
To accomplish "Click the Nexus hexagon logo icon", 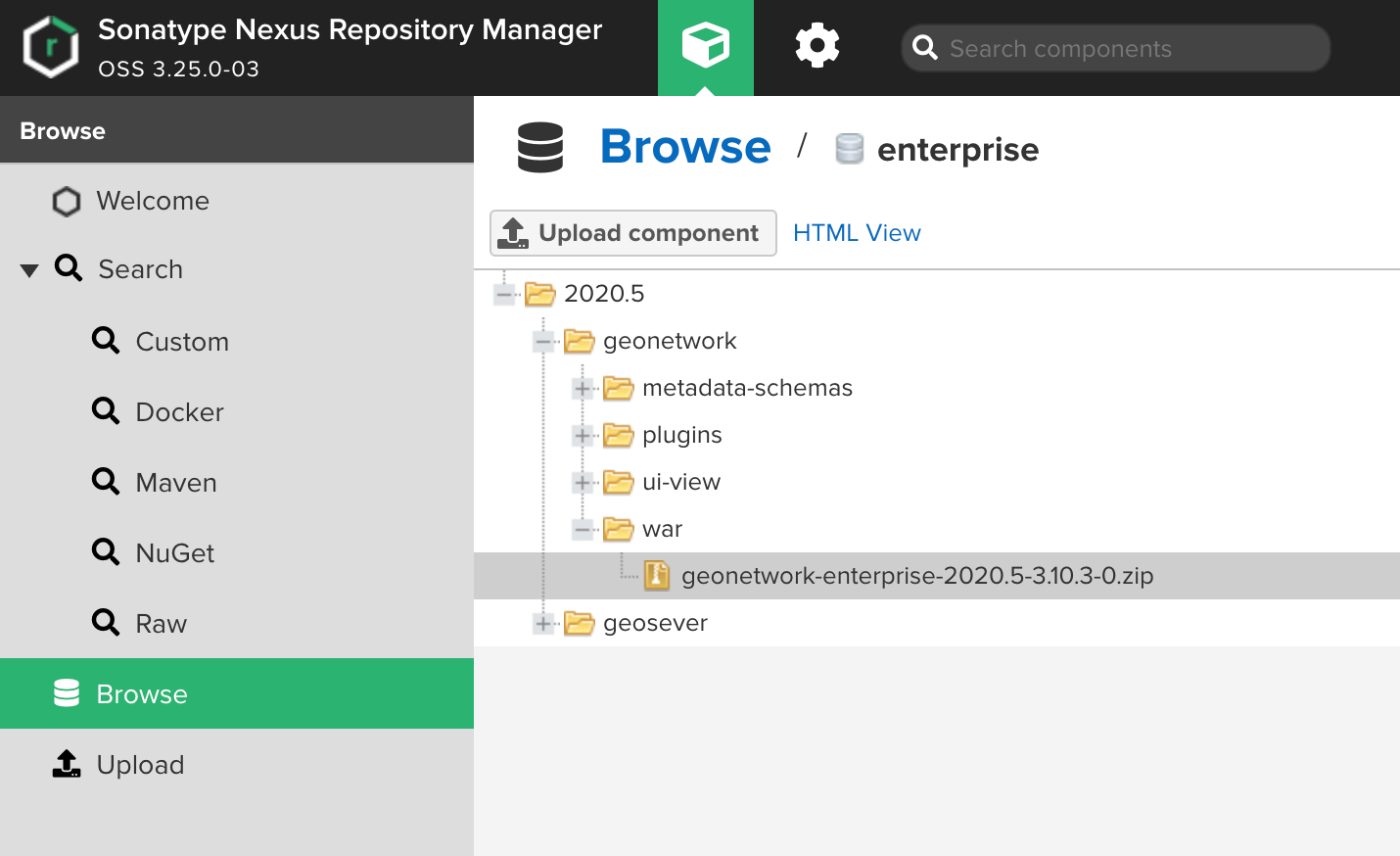I will click(x=51, y=46).
